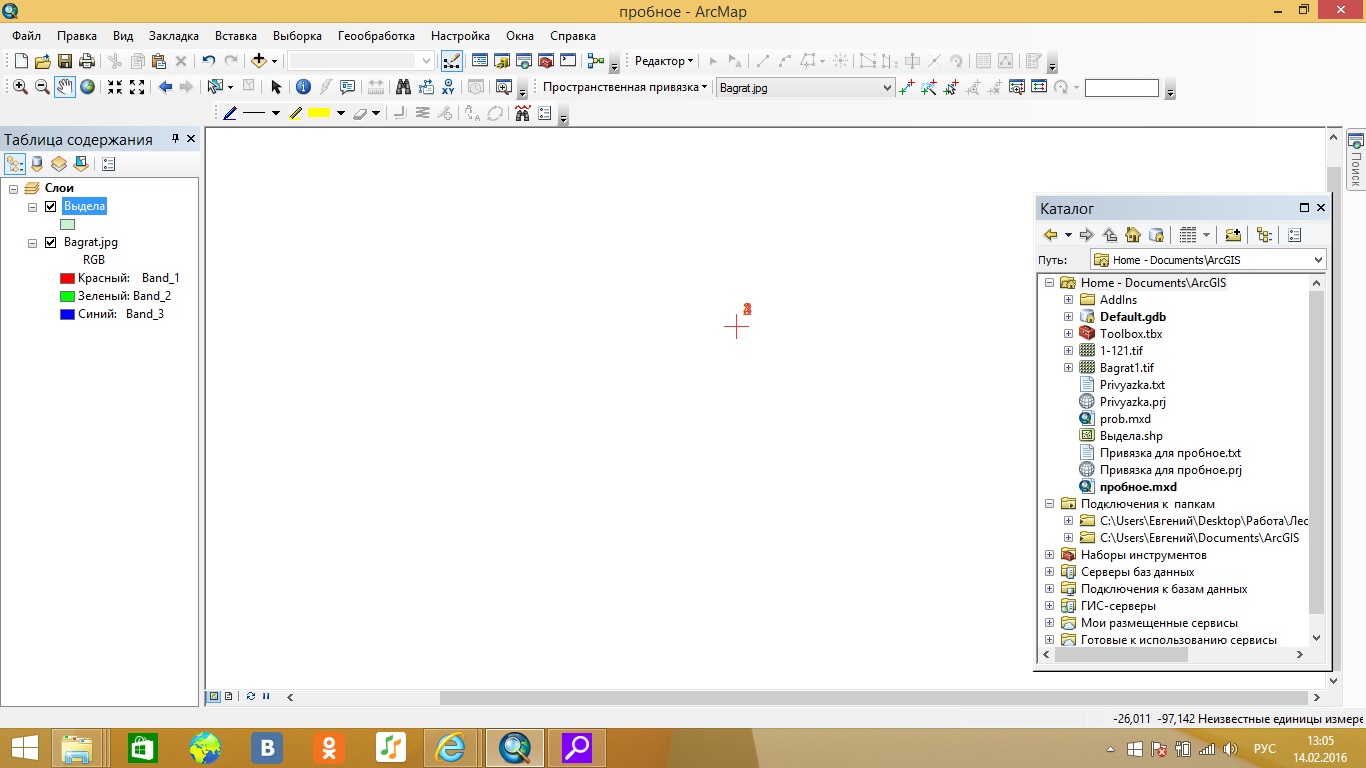Open the Редактор dropdown button

[664, 61]
